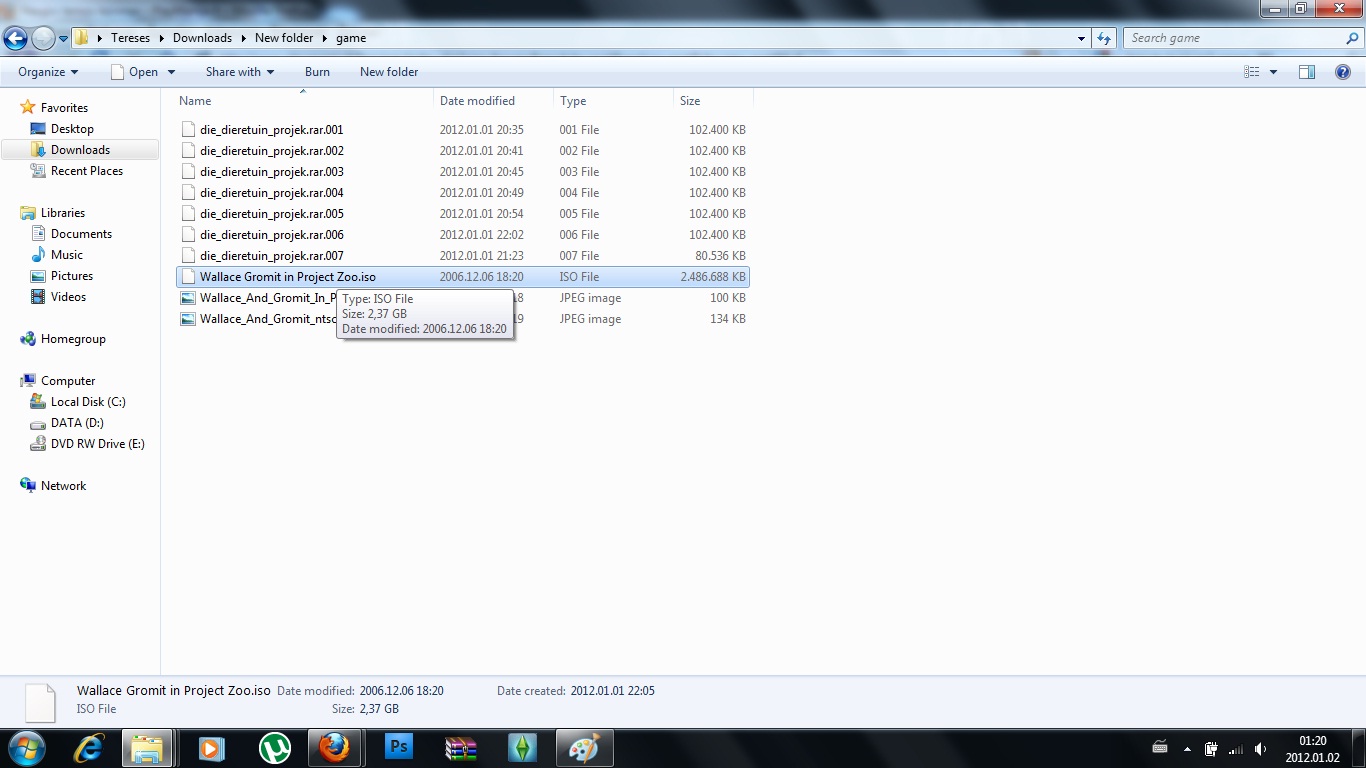Screen dimensions: 1366x768
Task: Select file die_dieretuin_projek.rar.004
Action: pyautogui.click(x=463, y=193)
